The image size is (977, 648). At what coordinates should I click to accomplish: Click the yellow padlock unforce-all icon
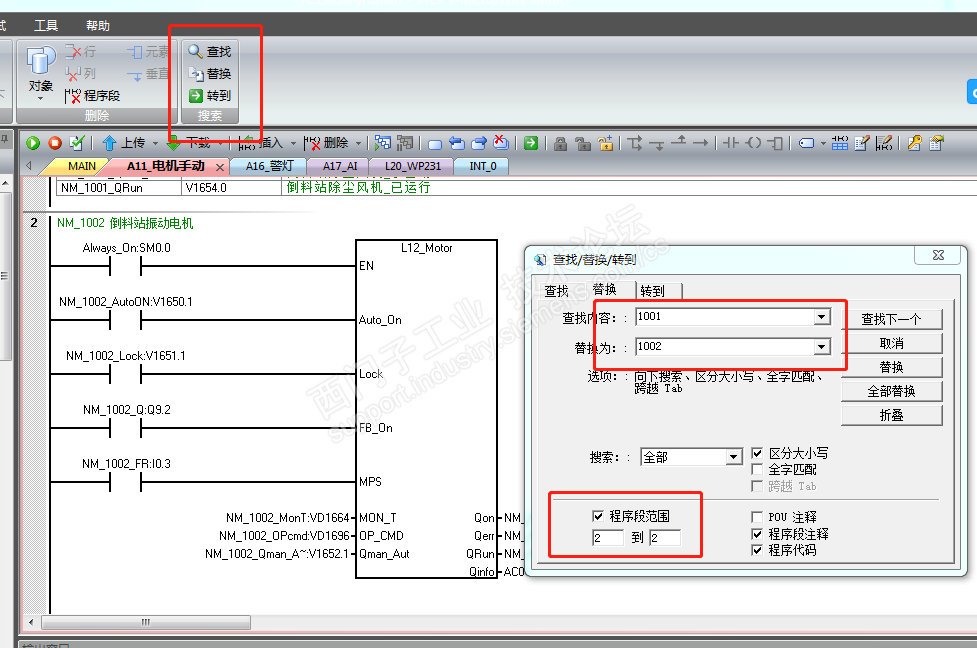tap(606, 143)
